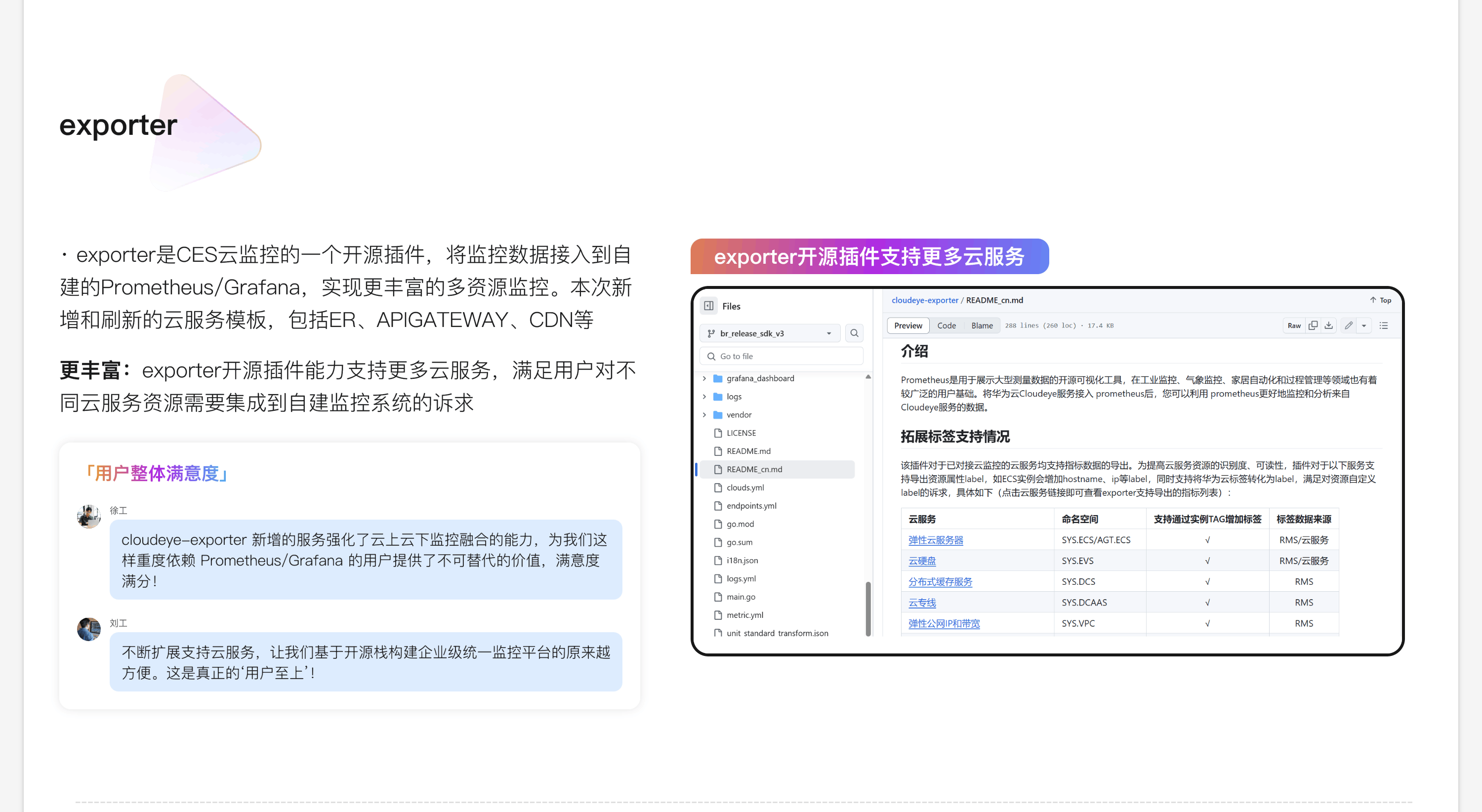The image size is (1482, 812).
Task: Focus the Go to file field
Action: click(x=782, y=356)
